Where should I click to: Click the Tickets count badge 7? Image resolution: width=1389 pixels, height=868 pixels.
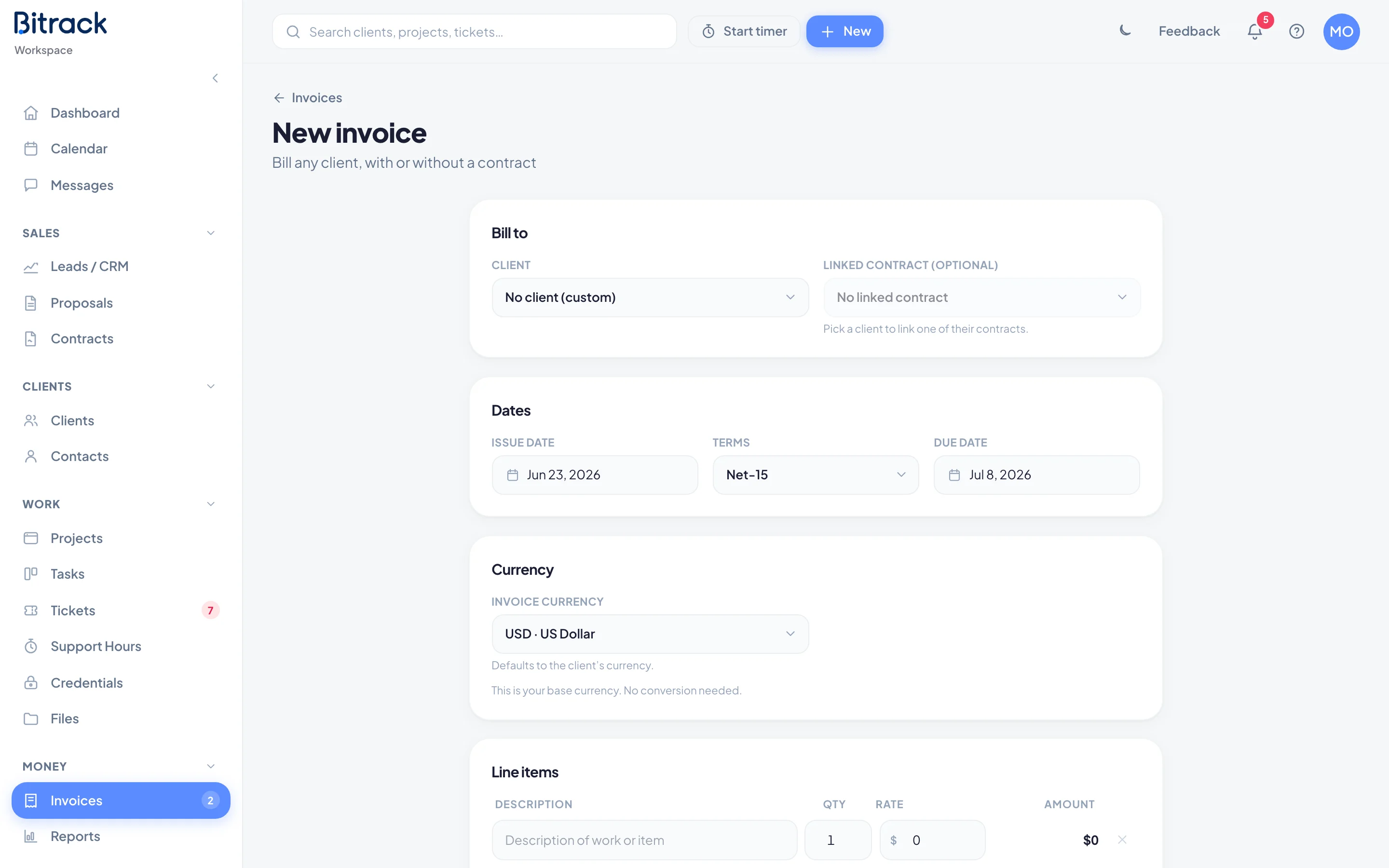click(x=211, y=610)
